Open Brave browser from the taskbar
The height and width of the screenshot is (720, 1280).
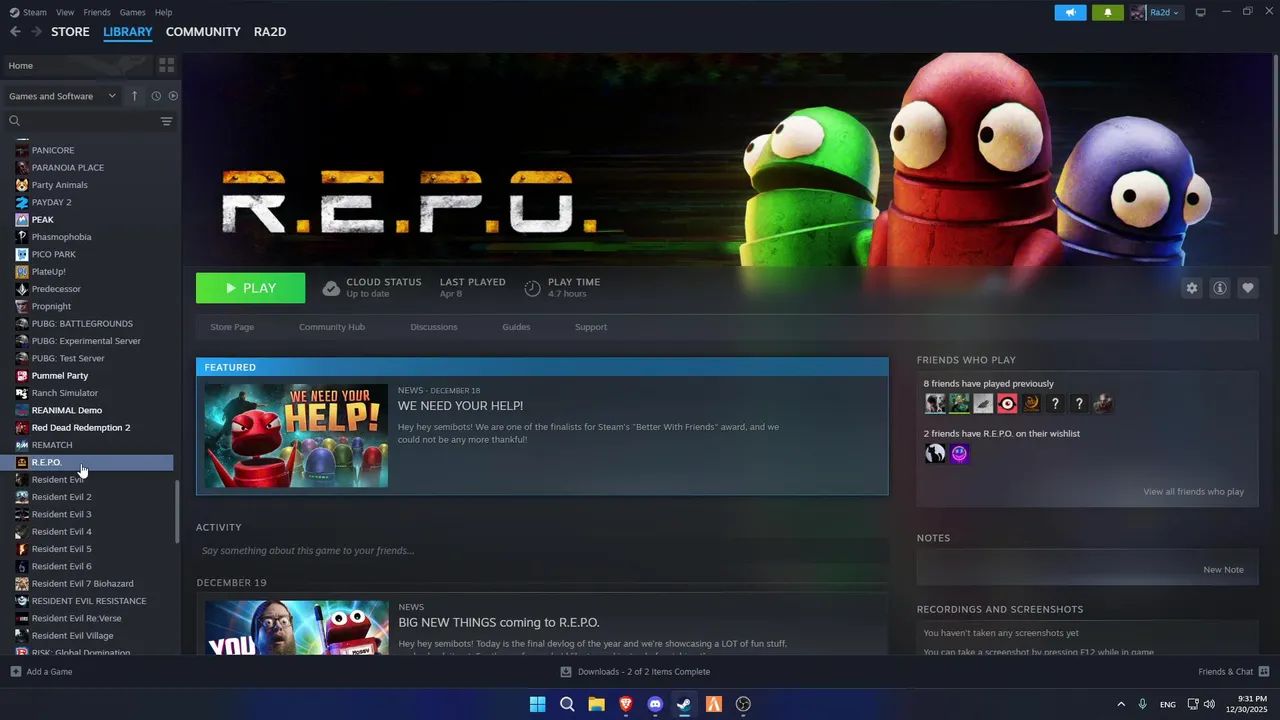(626, 704)
